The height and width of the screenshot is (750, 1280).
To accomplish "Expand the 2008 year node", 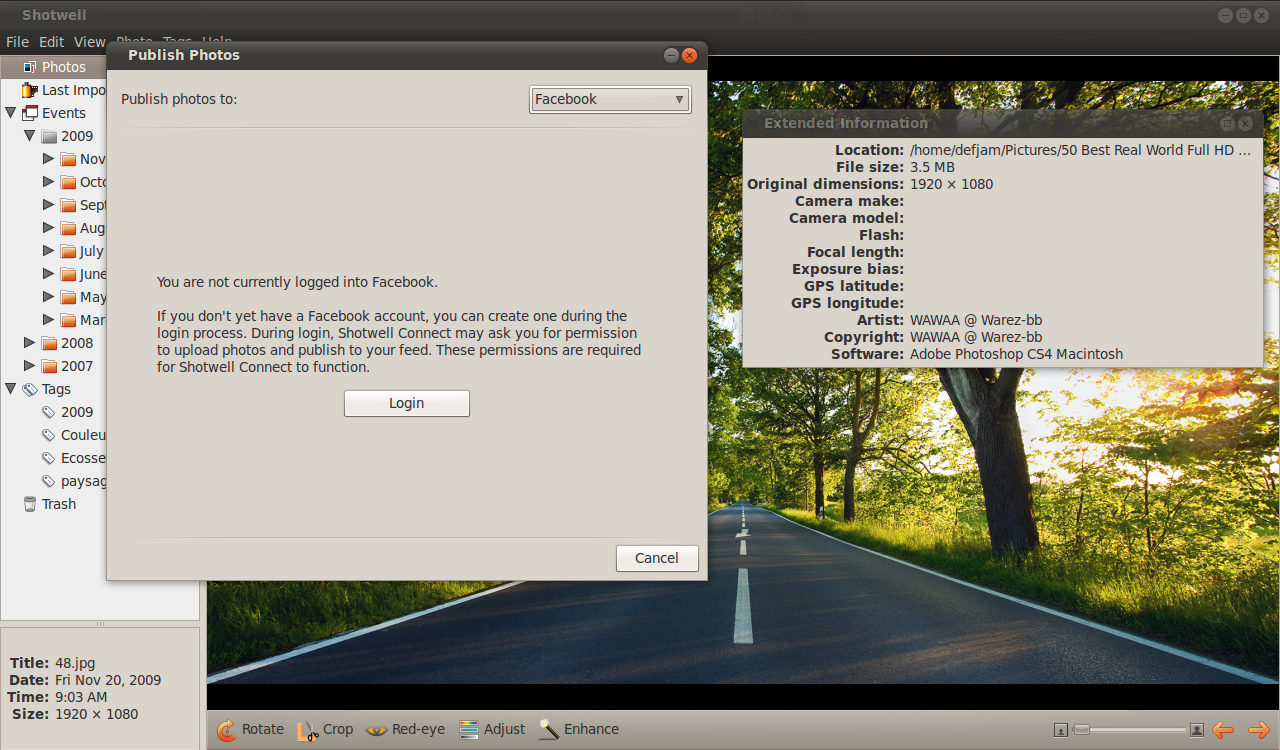I will (30, 343).
